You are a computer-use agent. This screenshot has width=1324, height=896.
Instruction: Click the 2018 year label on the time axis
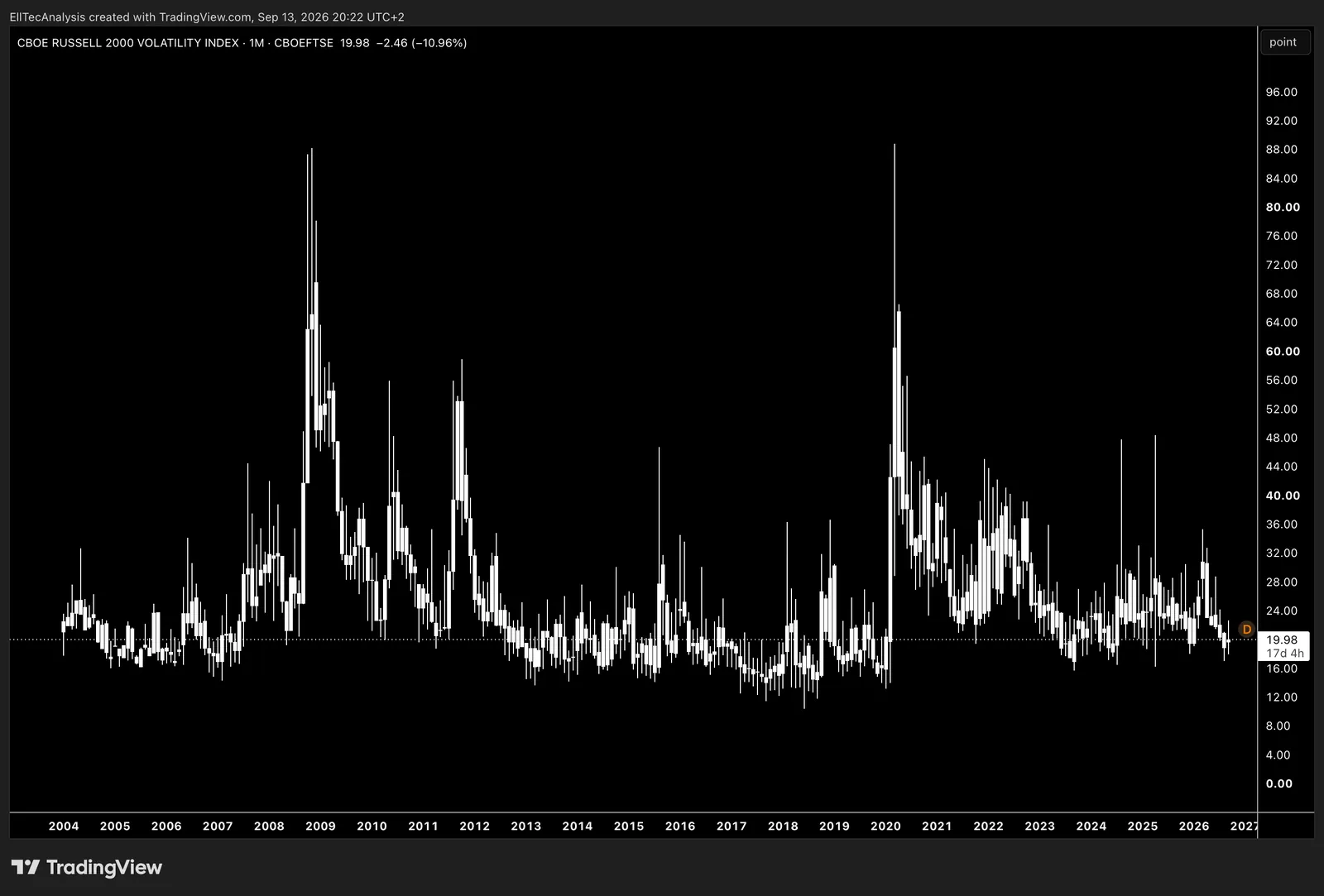[x=783, y=826]
